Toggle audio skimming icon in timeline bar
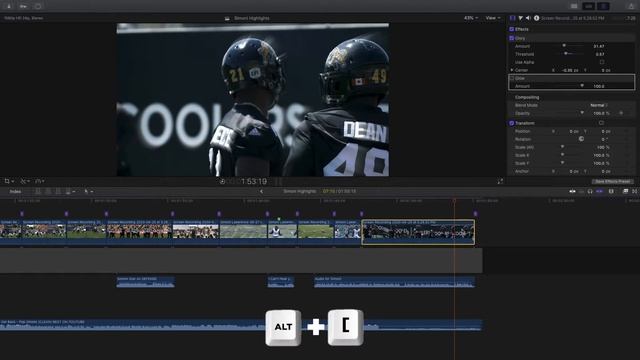The width and height of the screenshot is (640, 360). [582, 191]
